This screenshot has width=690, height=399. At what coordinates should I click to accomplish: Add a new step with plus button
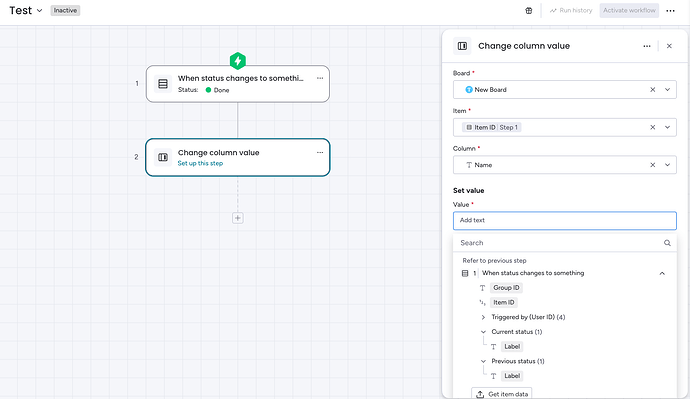click(x=238, y=218)
